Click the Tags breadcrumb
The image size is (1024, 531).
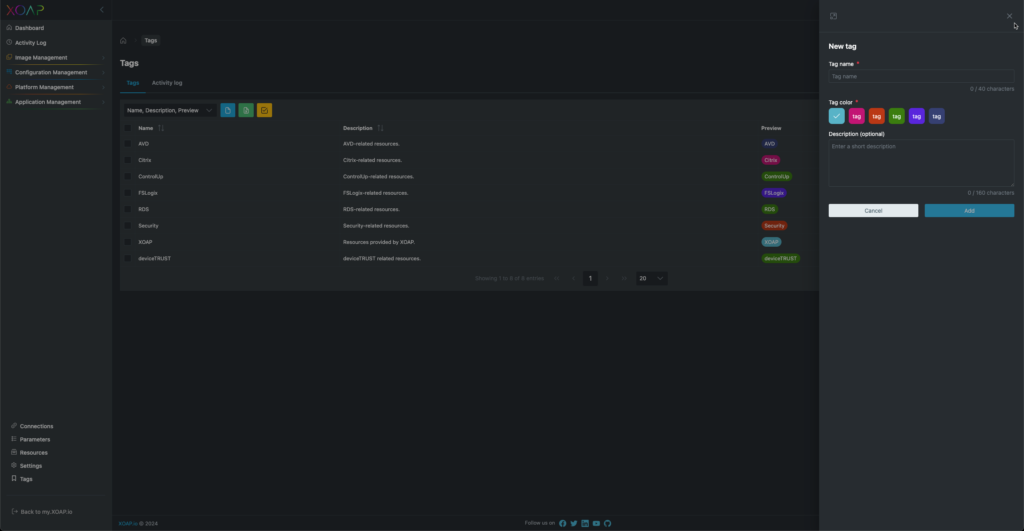[151, 40]
